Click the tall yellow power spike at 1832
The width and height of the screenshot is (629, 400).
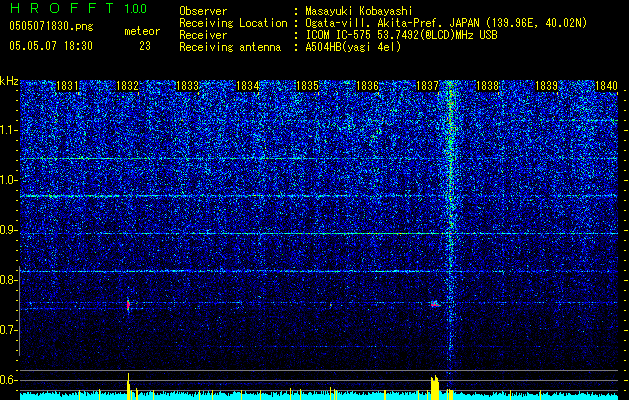[128, 386]
